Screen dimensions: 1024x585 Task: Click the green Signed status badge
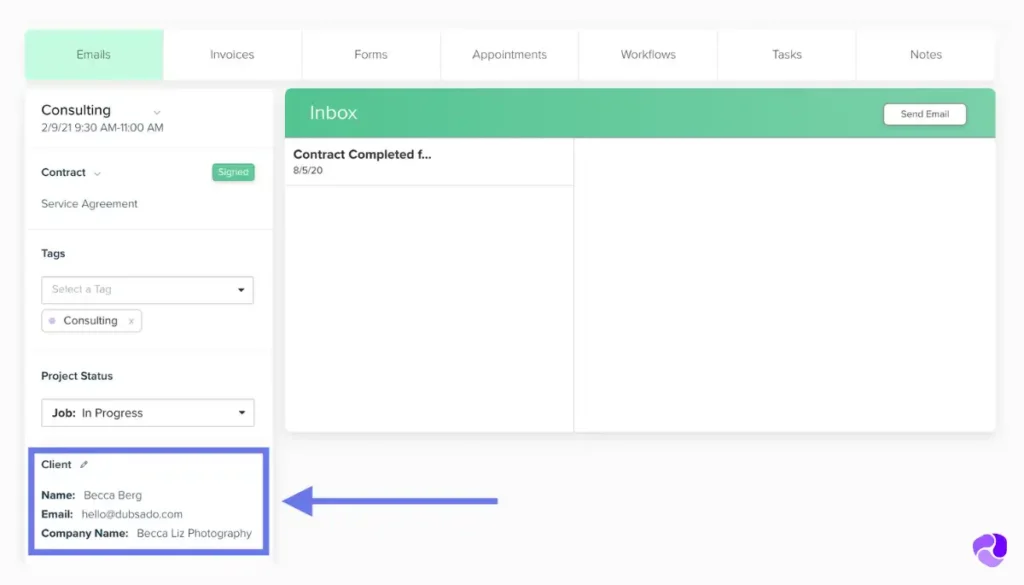pos(233,172)
